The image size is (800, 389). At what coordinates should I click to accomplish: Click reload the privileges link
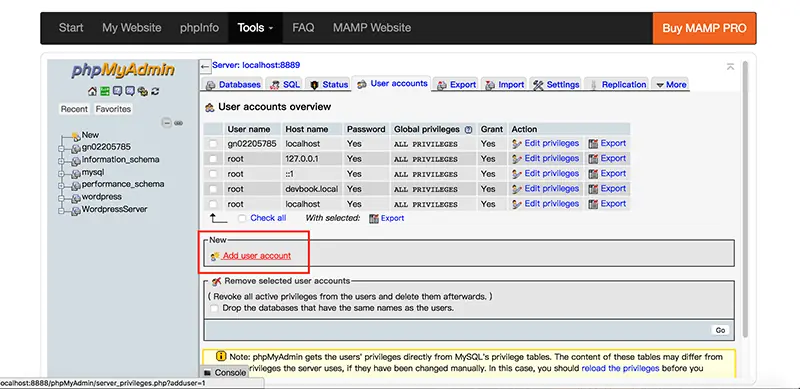tap(620, 368)
